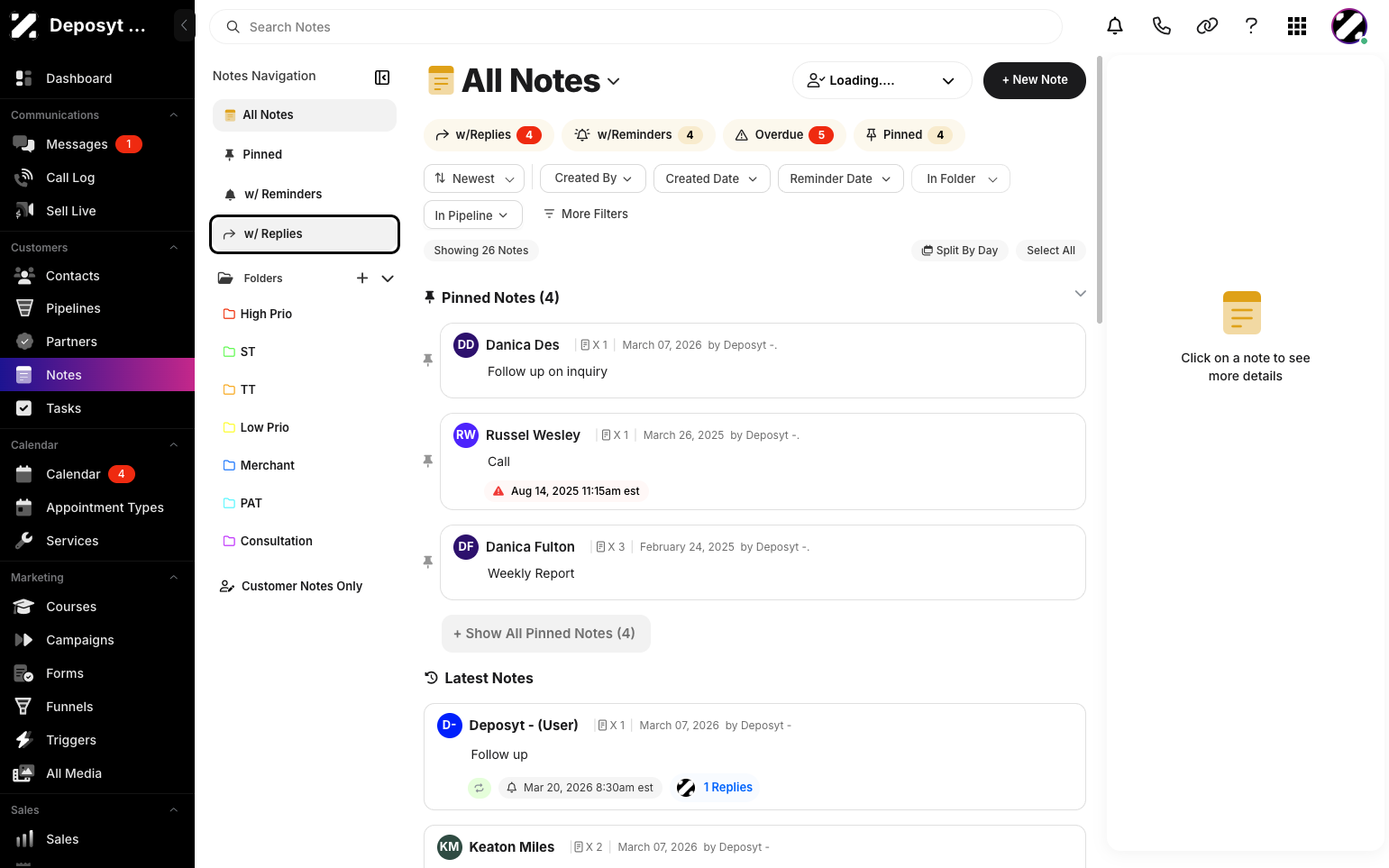This screenshot has width=1389, height=868.
Task: Open the Reminder Date dropdown
Action: 841,178
